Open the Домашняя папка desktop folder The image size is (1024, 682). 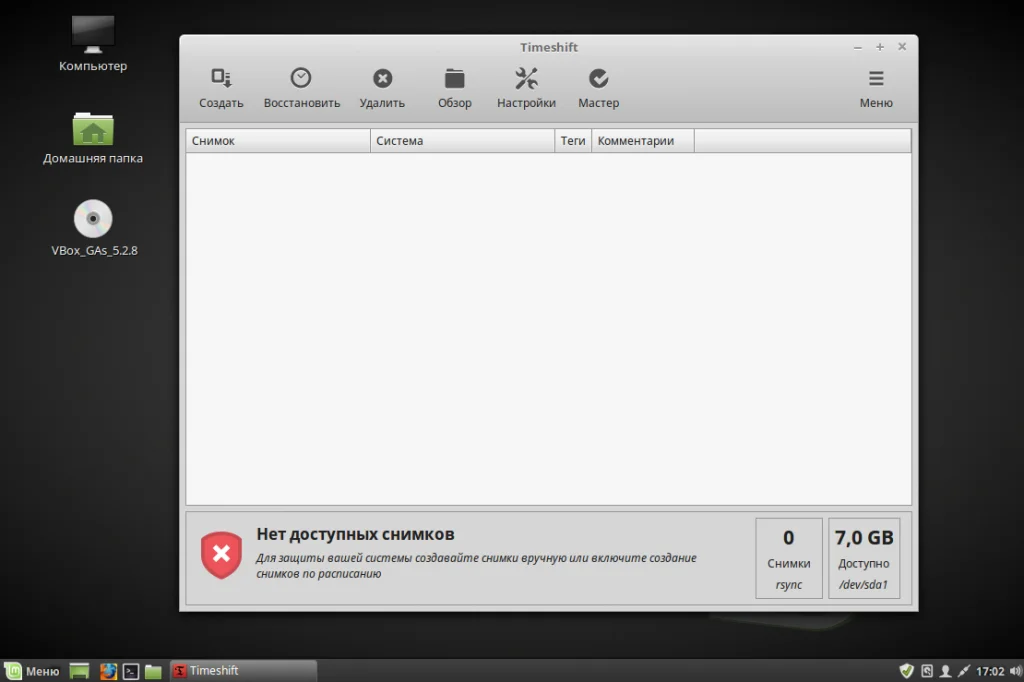[93, 138]
